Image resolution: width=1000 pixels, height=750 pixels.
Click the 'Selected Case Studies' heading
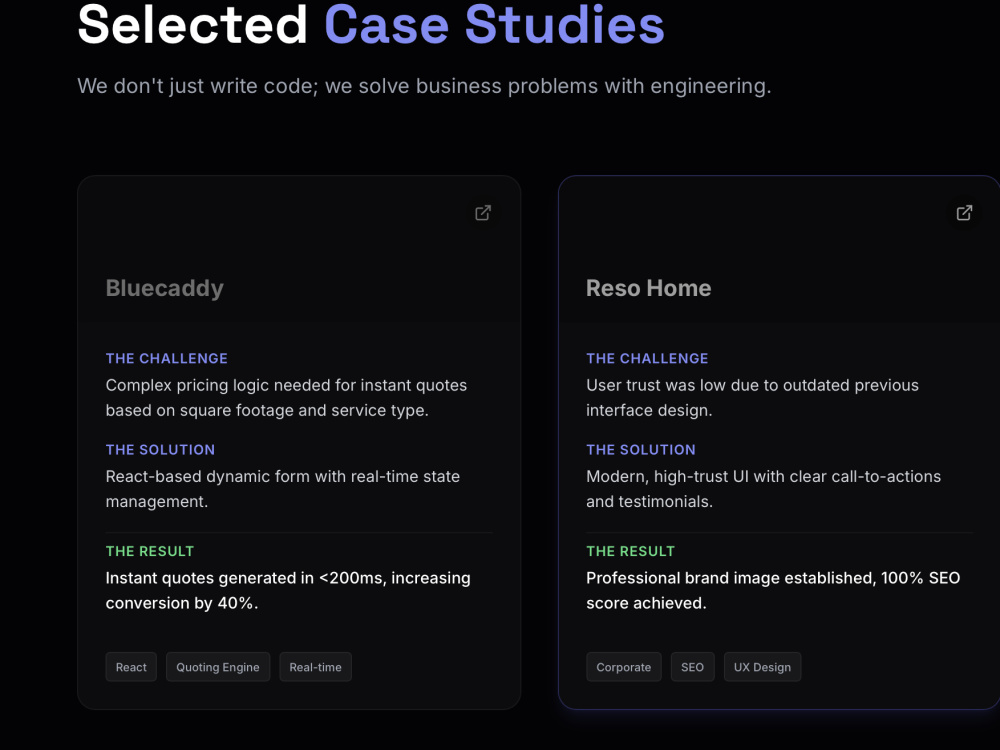coord(371,26)
